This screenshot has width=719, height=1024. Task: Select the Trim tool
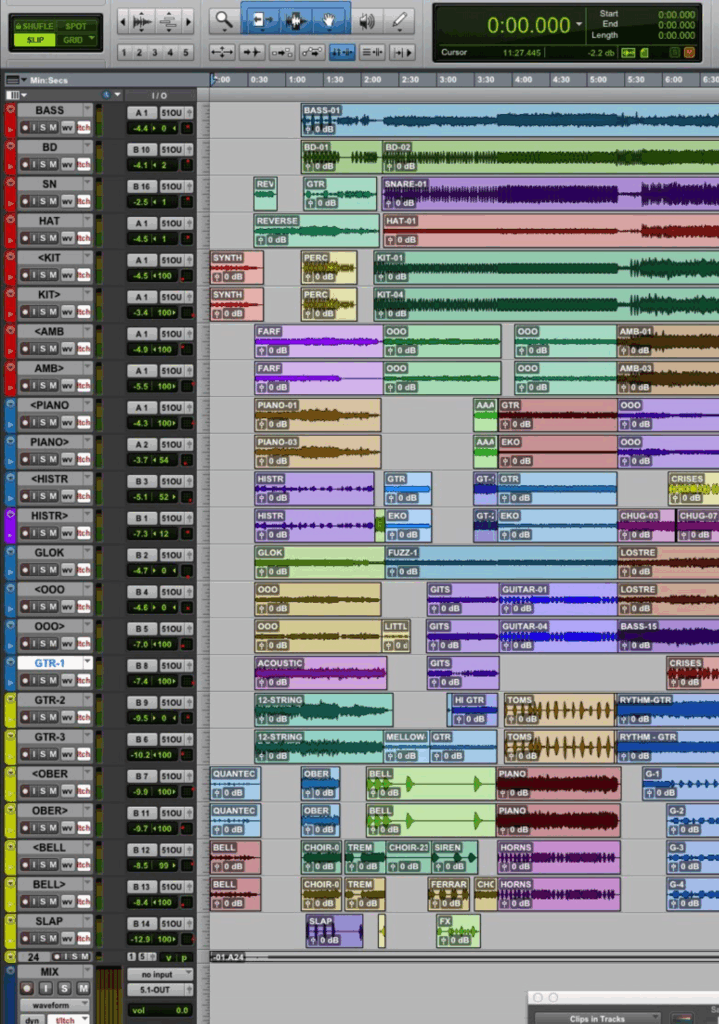pyautogui.click(x=262, y=20)
